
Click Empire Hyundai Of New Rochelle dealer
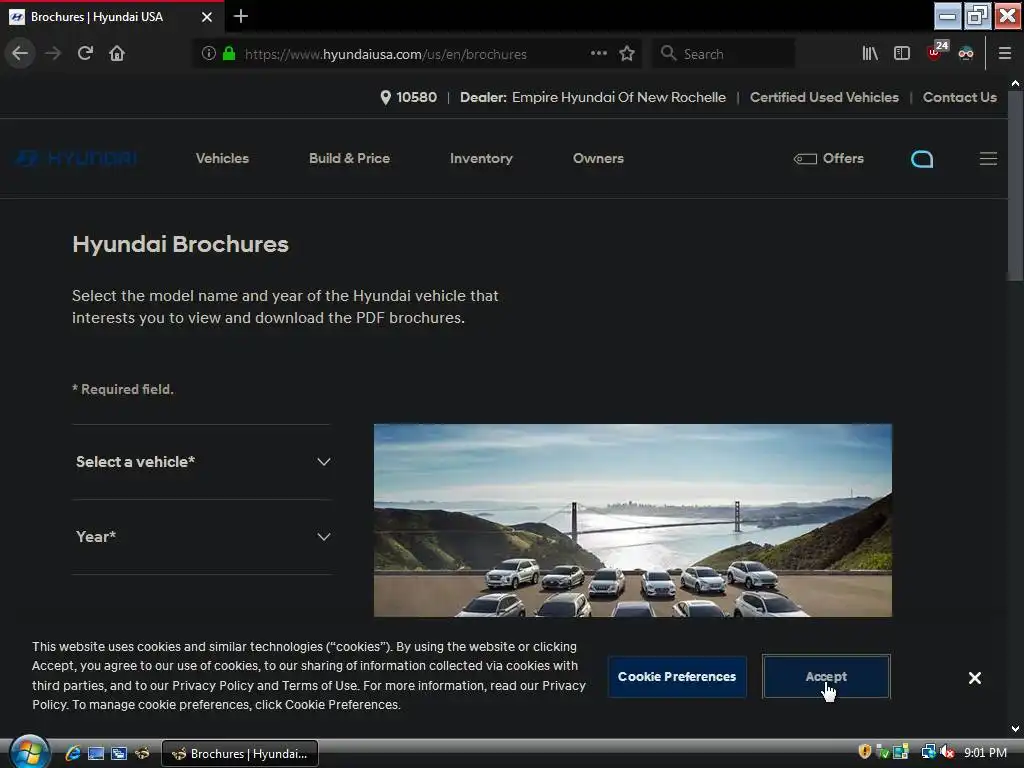[x=618, y=97]
